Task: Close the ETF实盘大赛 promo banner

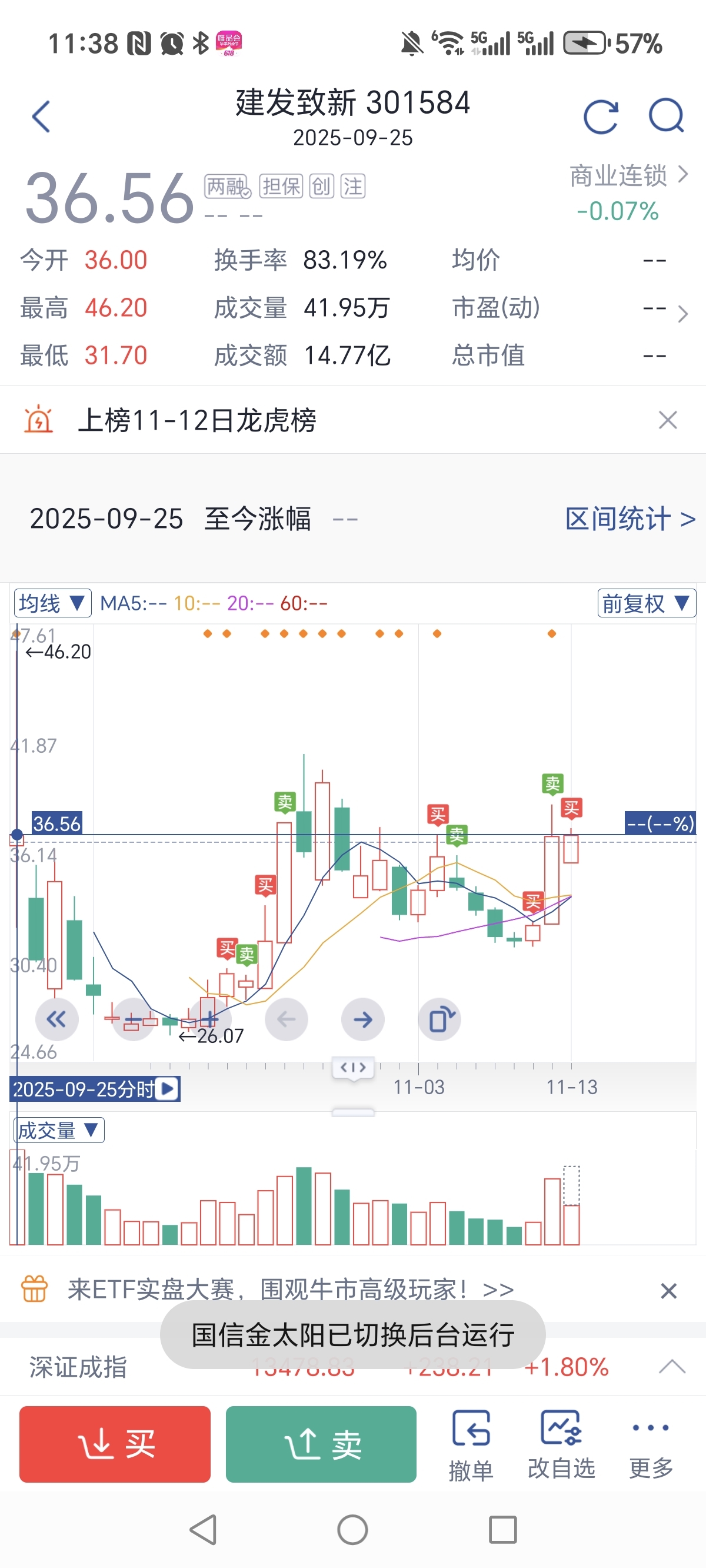Action: click(668, 1290)
